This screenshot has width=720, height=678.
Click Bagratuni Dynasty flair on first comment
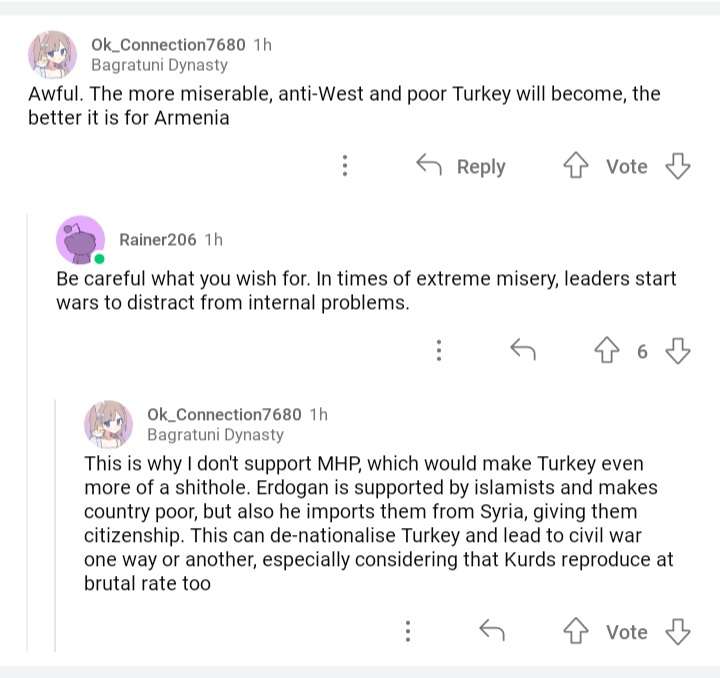click(x=159, y=65)
